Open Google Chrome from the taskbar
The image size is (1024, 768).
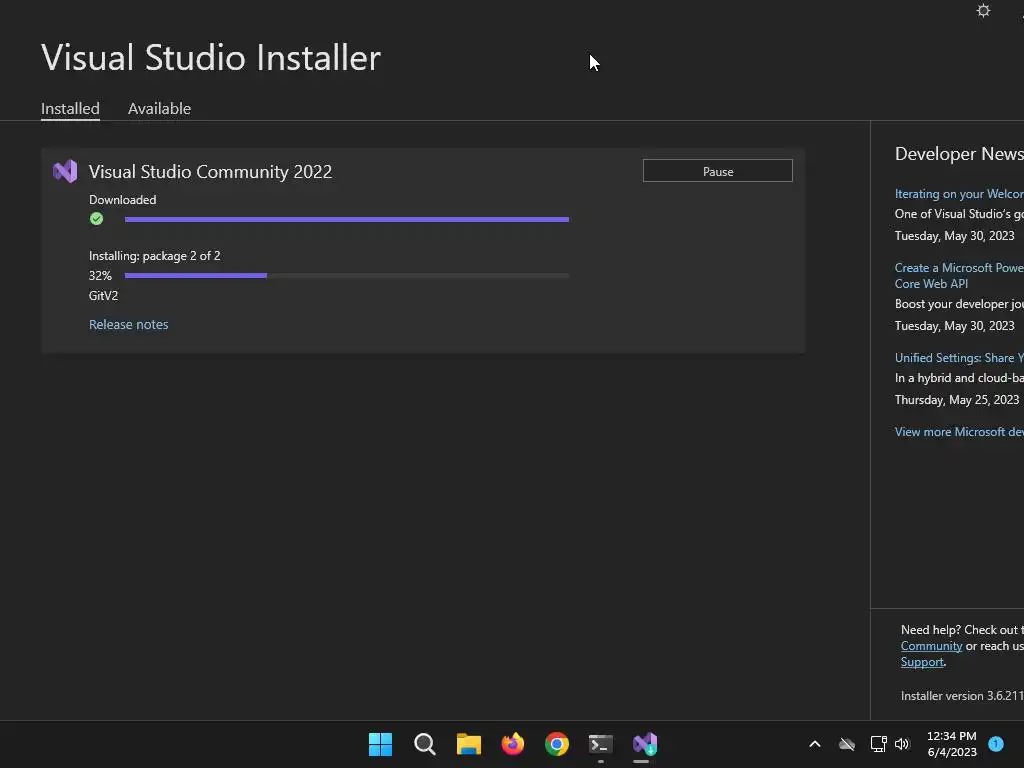[557, 744]
